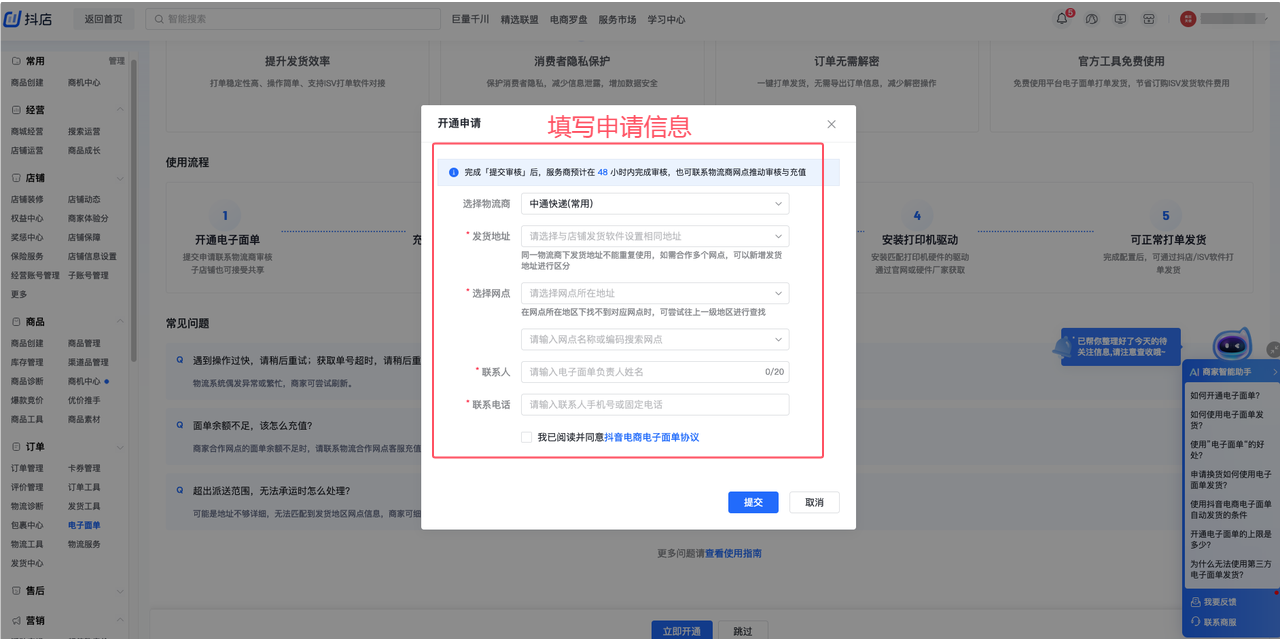Open the 发货地址 address dropdown
This screenshot has width=1280, height=643.
click(x=655, y=236)
